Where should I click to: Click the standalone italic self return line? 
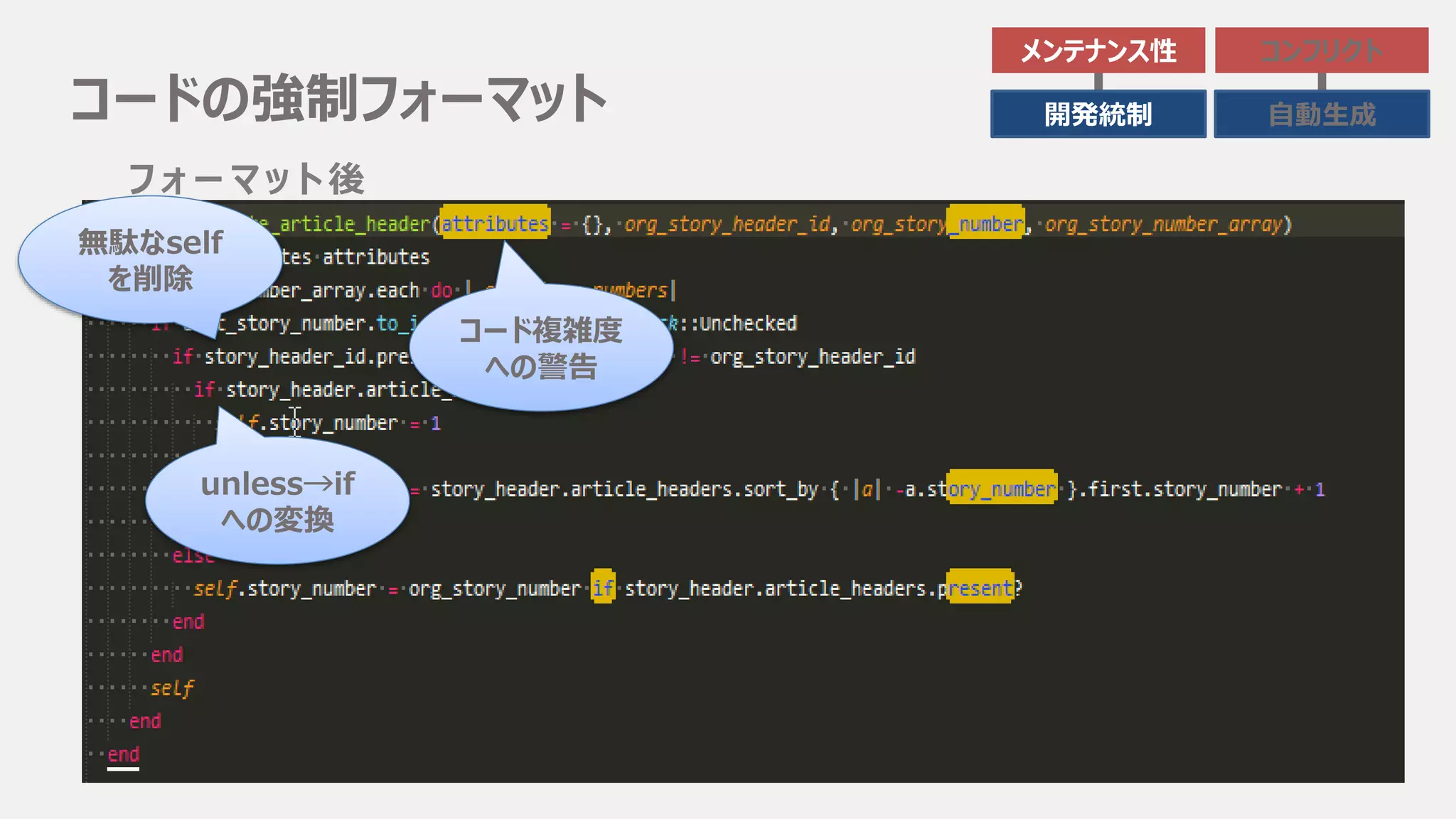[172, 688]
